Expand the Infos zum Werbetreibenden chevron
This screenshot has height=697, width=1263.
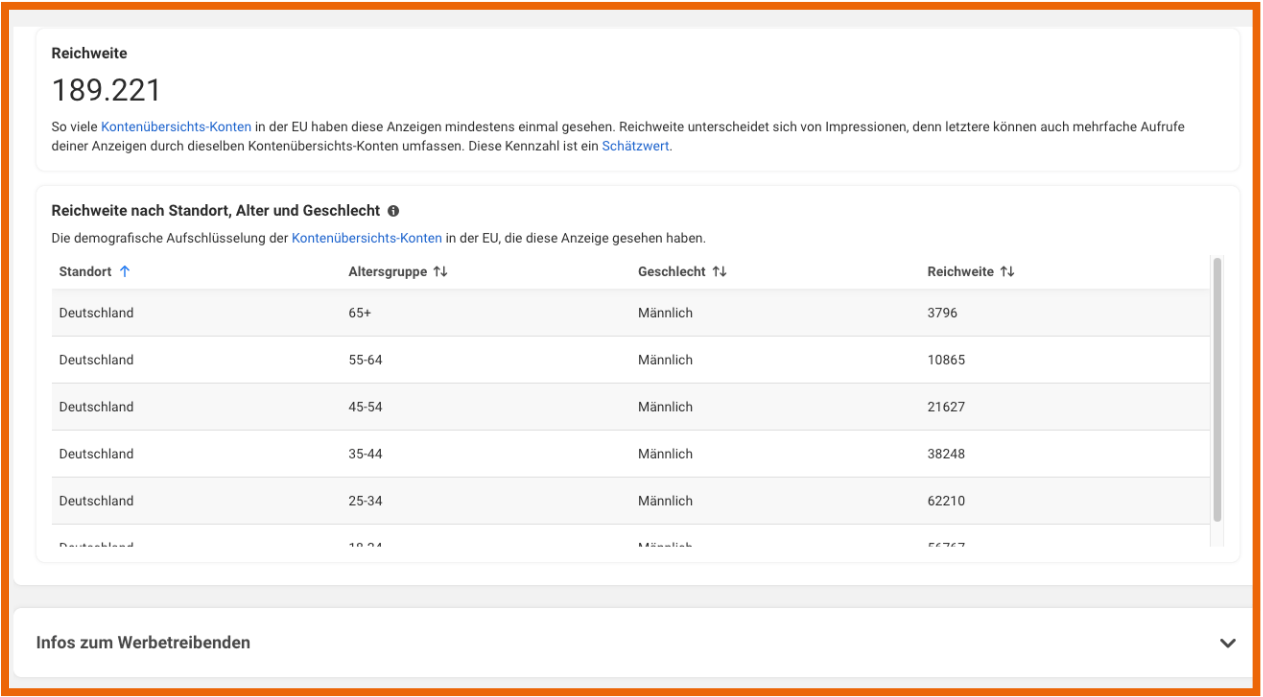tap(1227, 643)
